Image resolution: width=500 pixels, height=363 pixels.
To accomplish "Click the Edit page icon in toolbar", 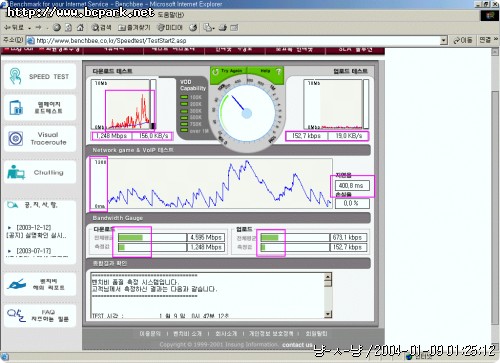I will pyautogui.click(x=234, y=28).
